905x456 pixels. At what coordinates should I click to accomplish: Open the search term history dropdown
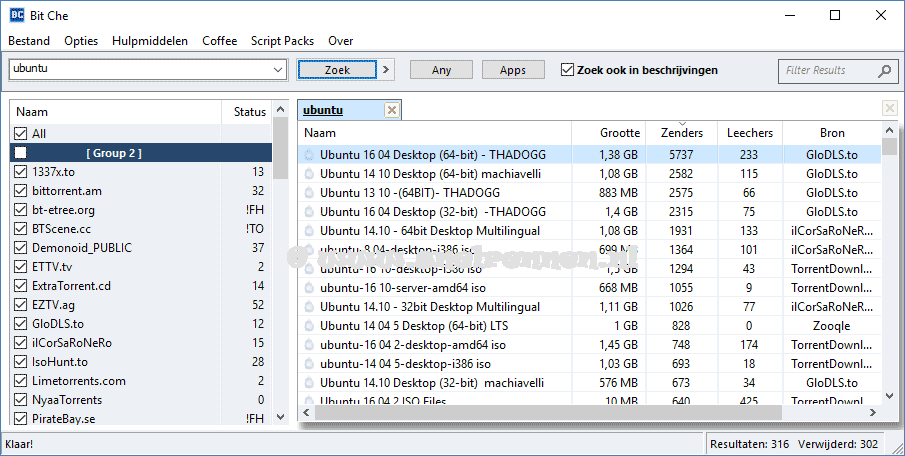point(278,70)
